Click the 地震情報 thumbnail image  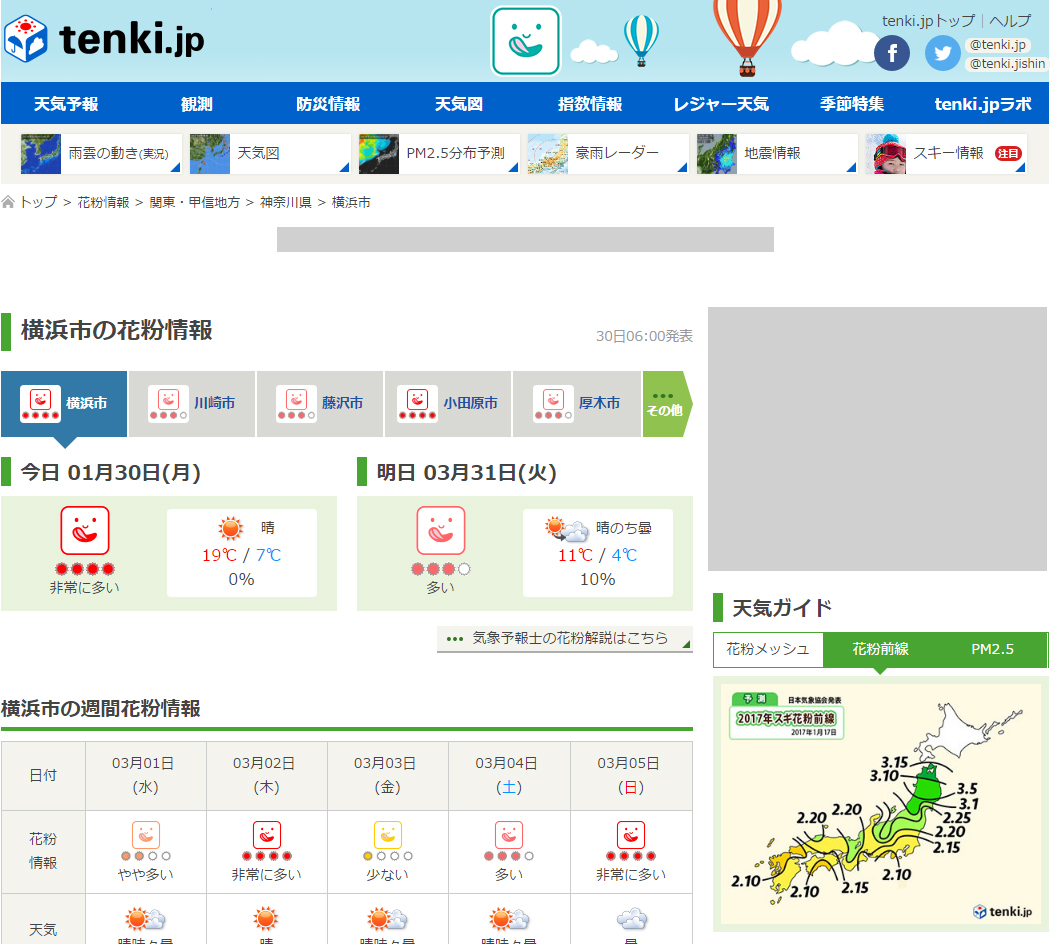point(717,154)
